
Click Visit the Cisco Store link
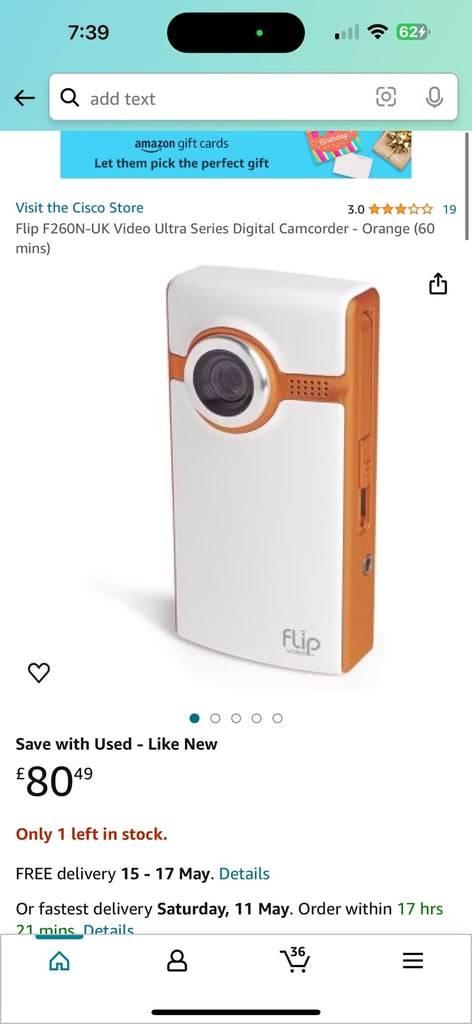pyautogui.click(x=80, y=208)
